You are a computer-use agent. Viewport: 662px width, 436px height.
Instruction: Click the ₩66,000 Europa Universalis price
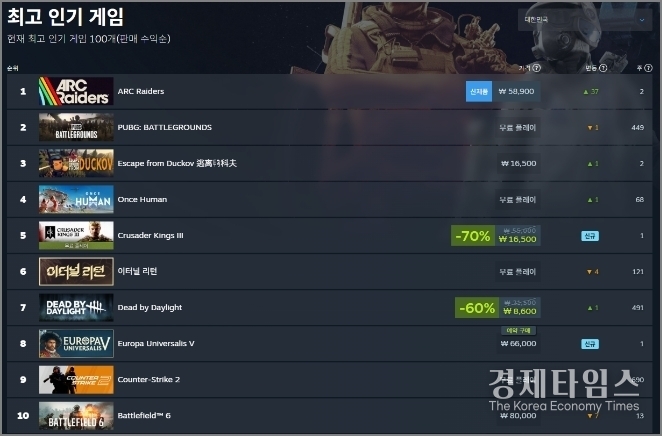518,344
